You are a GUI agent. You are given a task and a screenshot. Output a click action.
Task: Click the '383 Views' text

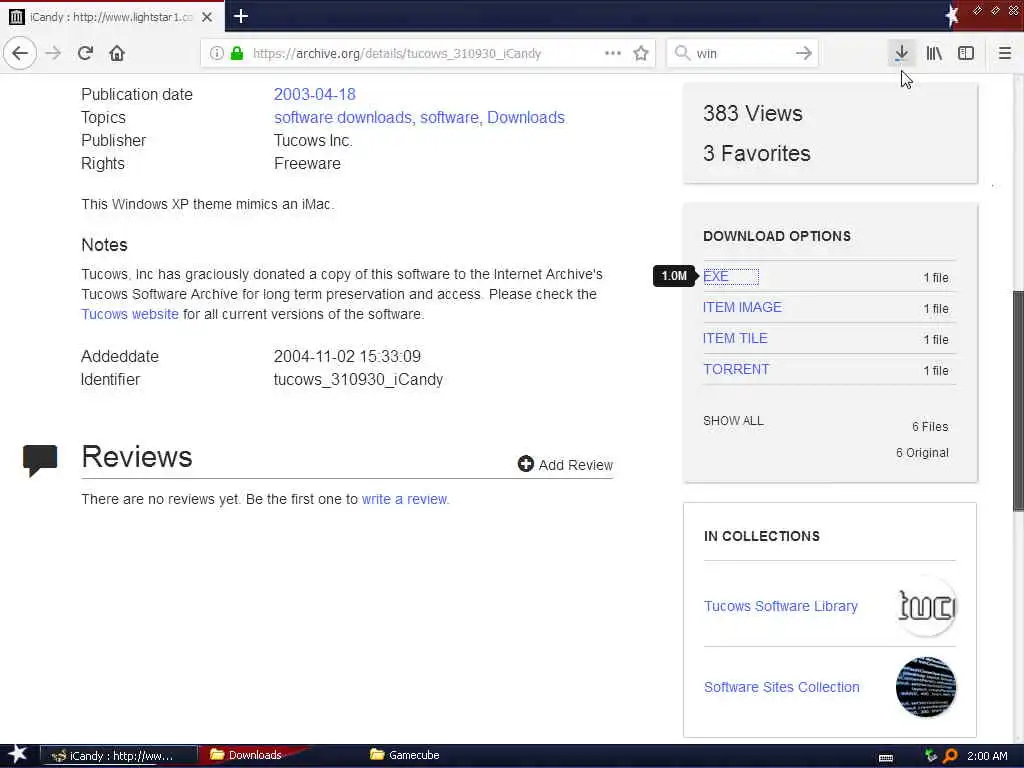752,114
